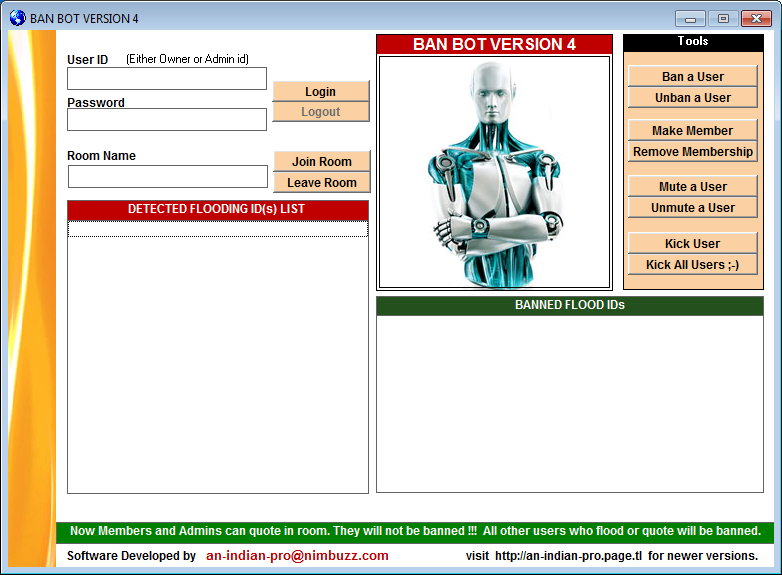Click the globe icon in title bar
Viewport: 782px width, 575px height.
[x=18, y=18]
